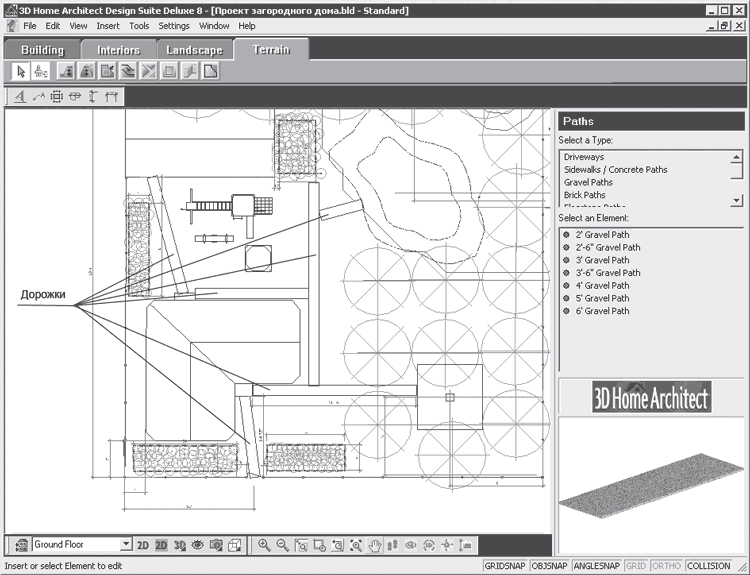Switch to the 3D view button
The height and width of the screenshot is (575, 750).
tap(179, 545)
